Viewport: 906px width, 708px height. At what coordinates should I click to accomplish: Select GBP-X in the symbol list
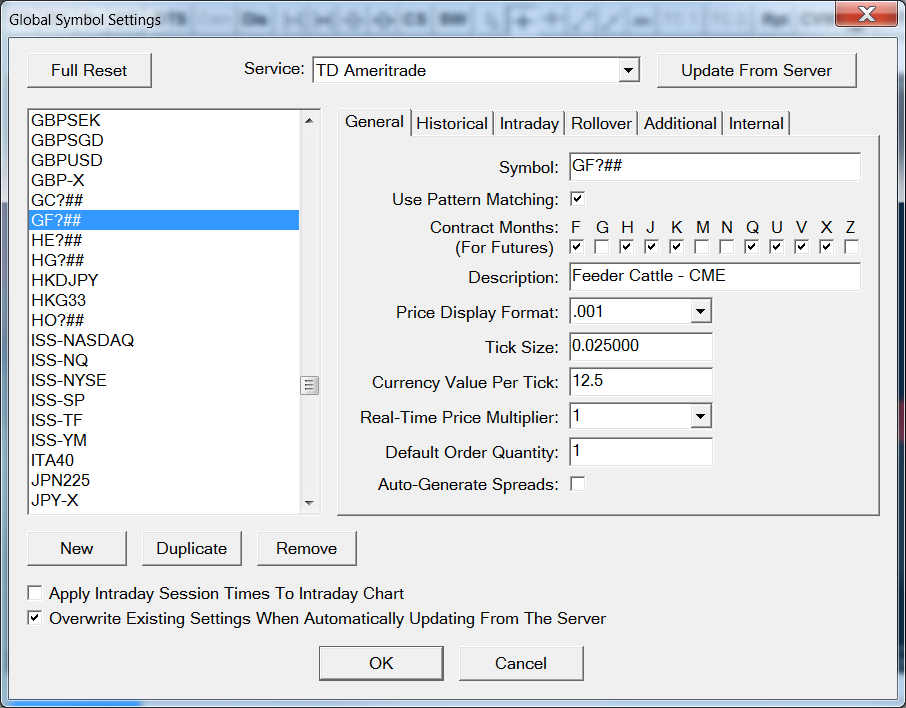(164, 180)
